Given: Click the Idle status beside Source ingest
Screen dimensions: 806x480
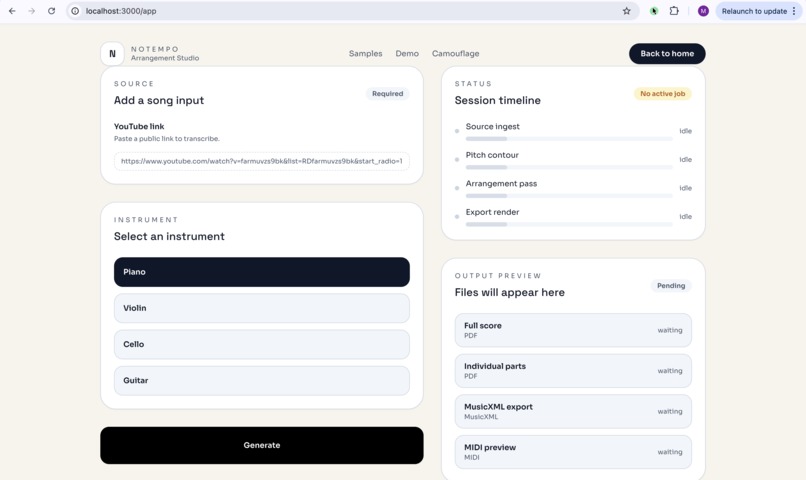Looking at the screenshot, I should 685,131.
